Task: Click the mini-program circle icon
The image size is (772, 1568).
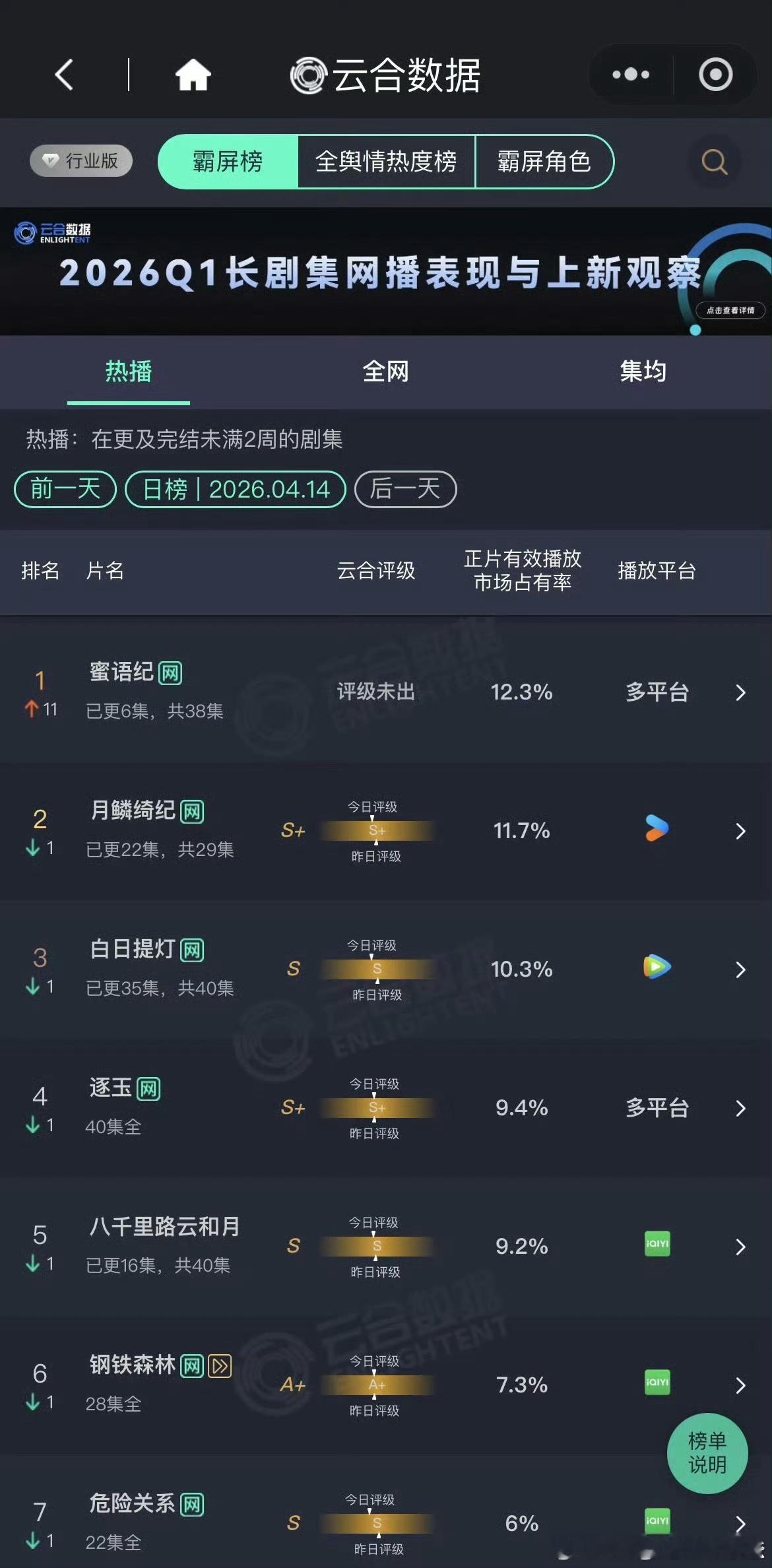Action: click(716, 75)
